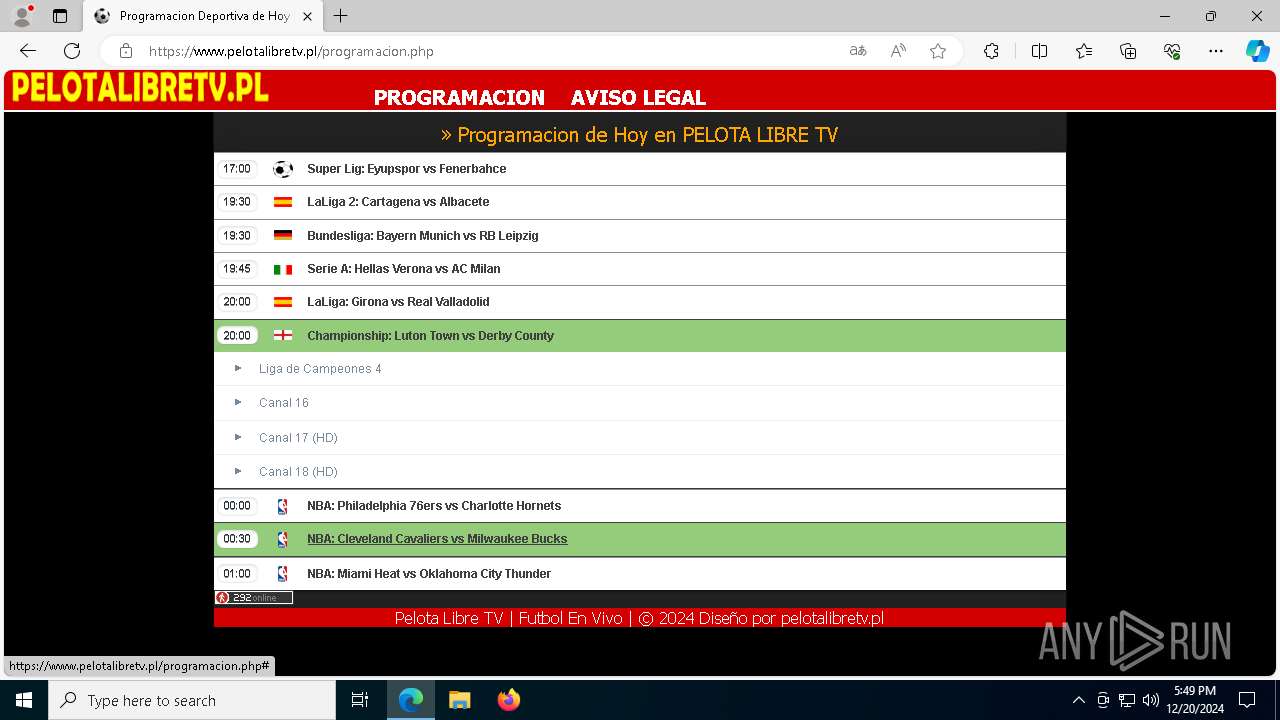Toggle split screen view icon
Viewport: 1280px width, 720px height.
click(x=1039, y=51)
